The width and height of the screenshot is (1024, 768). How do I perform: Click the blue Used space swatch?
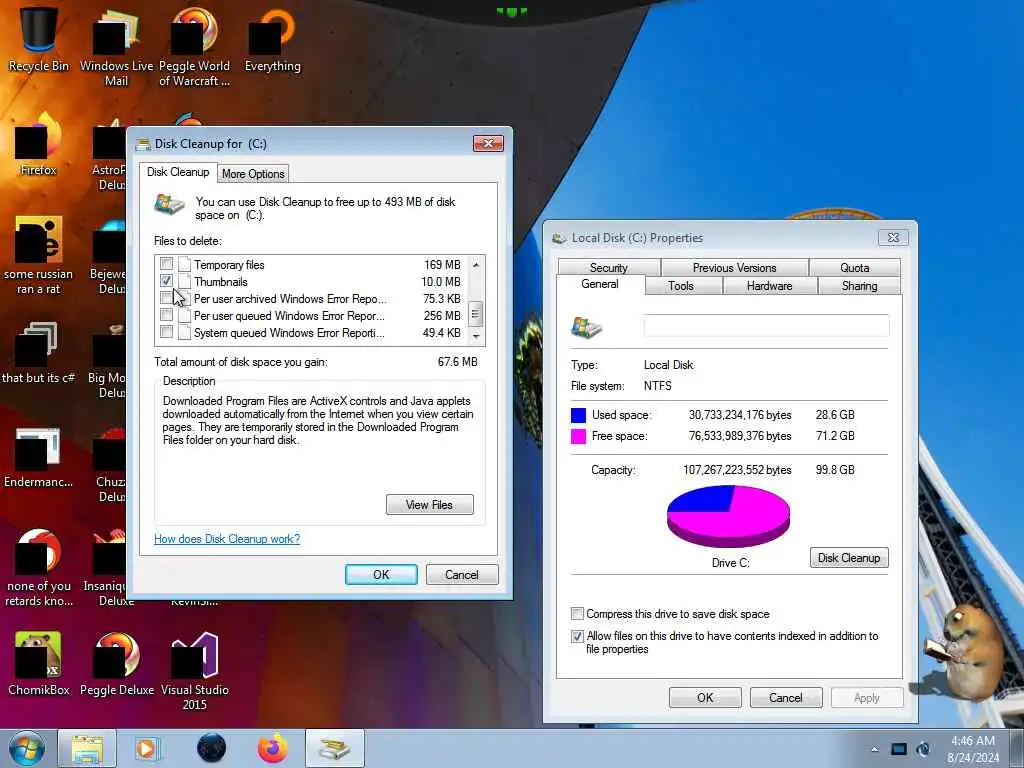pyautogui.click(x=578, y=415)
